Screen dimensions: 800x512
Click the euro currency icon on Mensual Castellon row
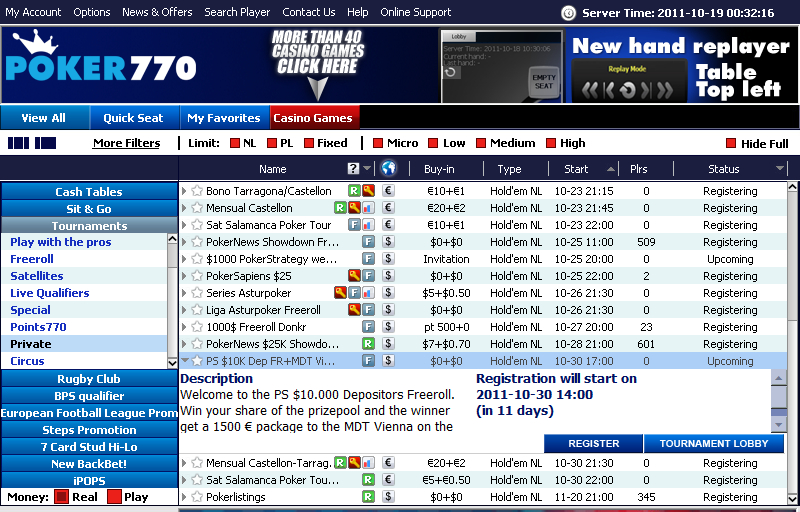point(388,208)
